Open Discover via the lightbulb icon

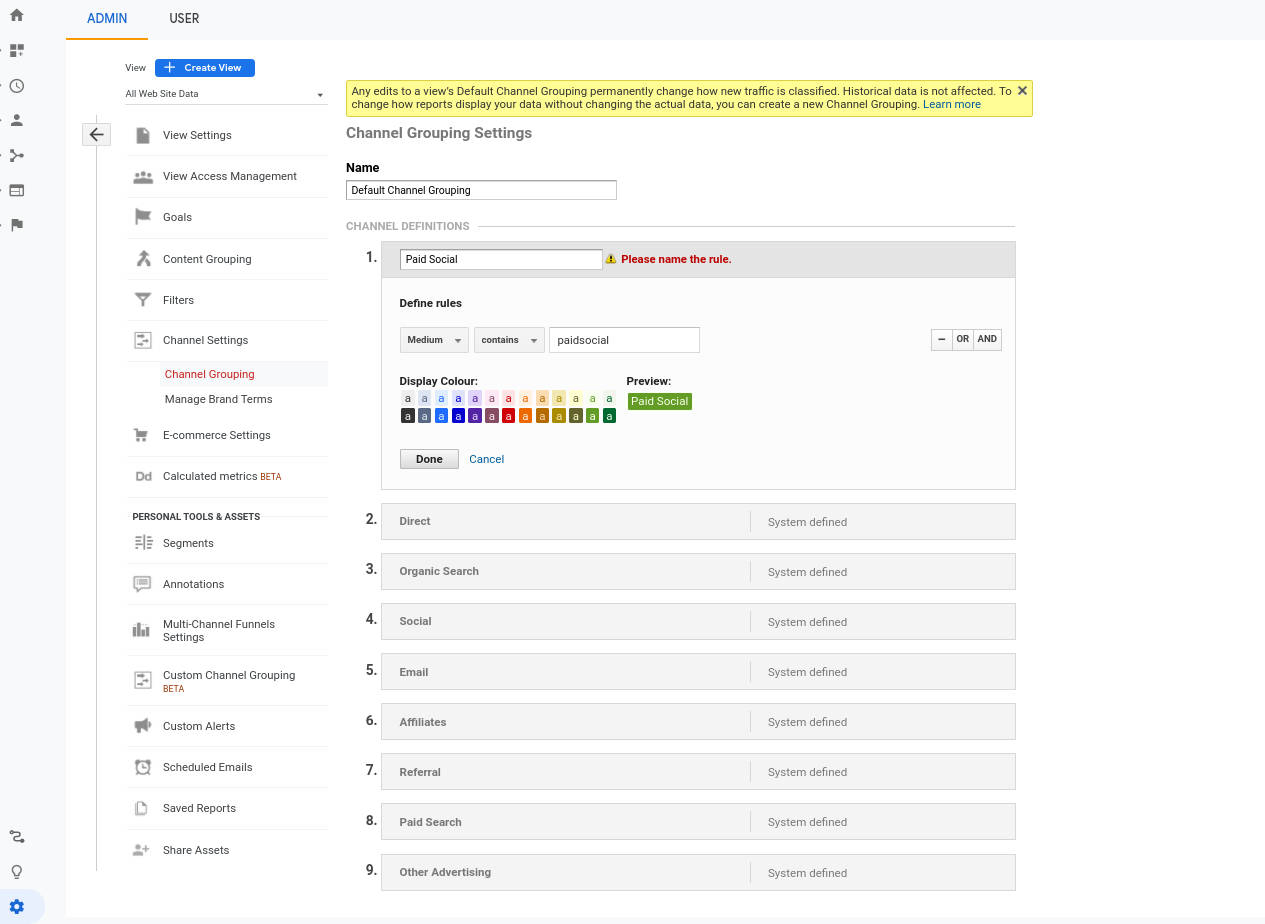pos(17,871)
